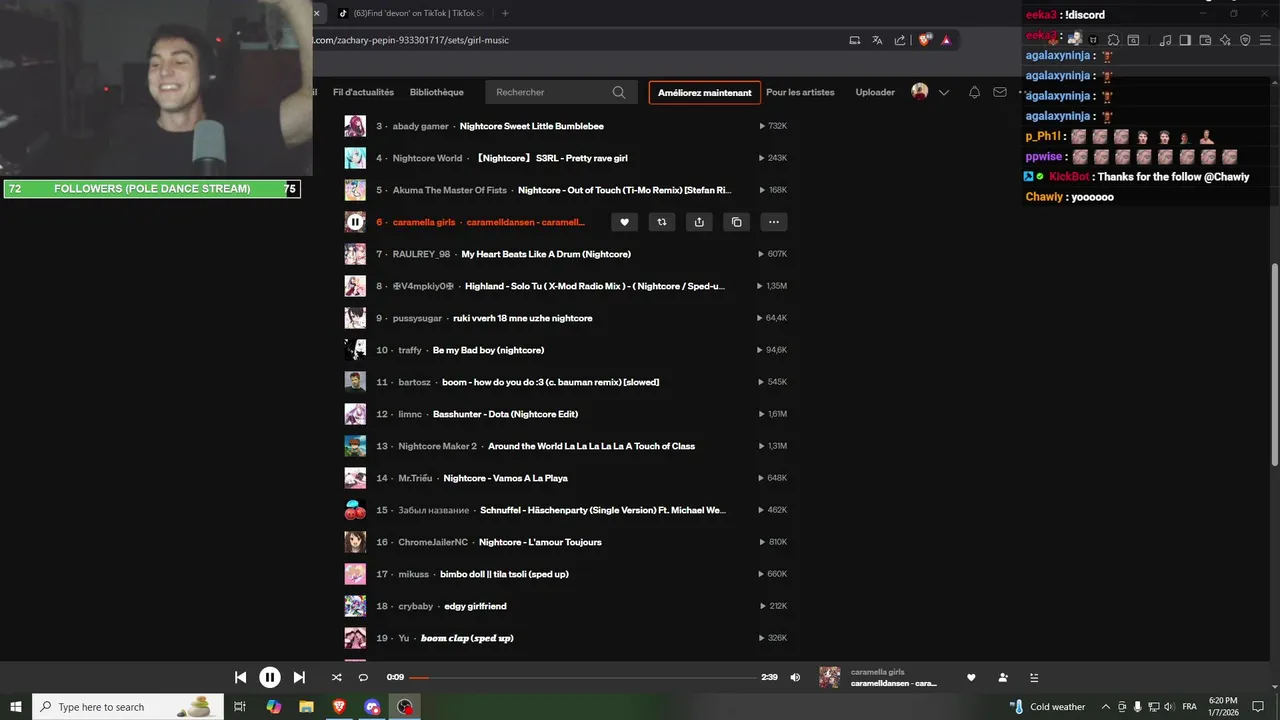
Task: Toggle the Brave VPN shield icon
Action: tap(1245, 40)
